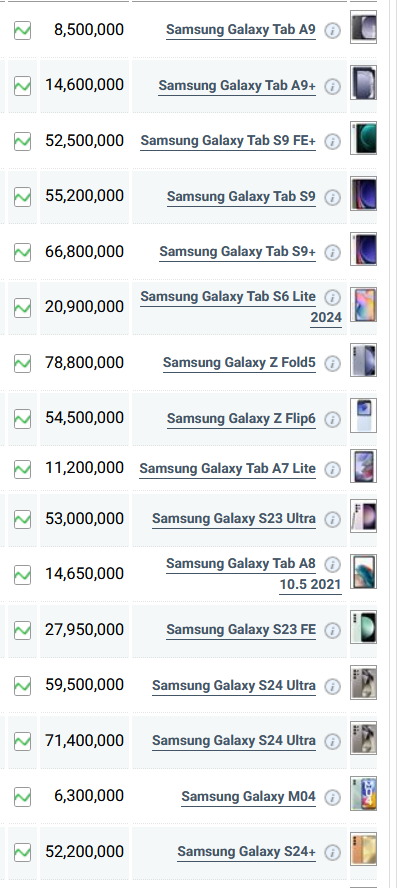Click info icon next to Galaxy S23 FE

332,630
